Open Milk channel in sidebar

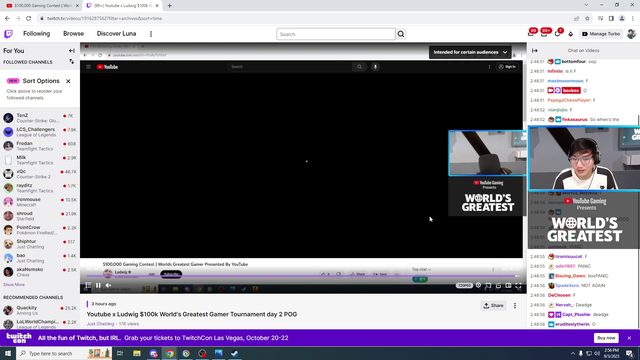pyautogui.click(x=40, y=160)
